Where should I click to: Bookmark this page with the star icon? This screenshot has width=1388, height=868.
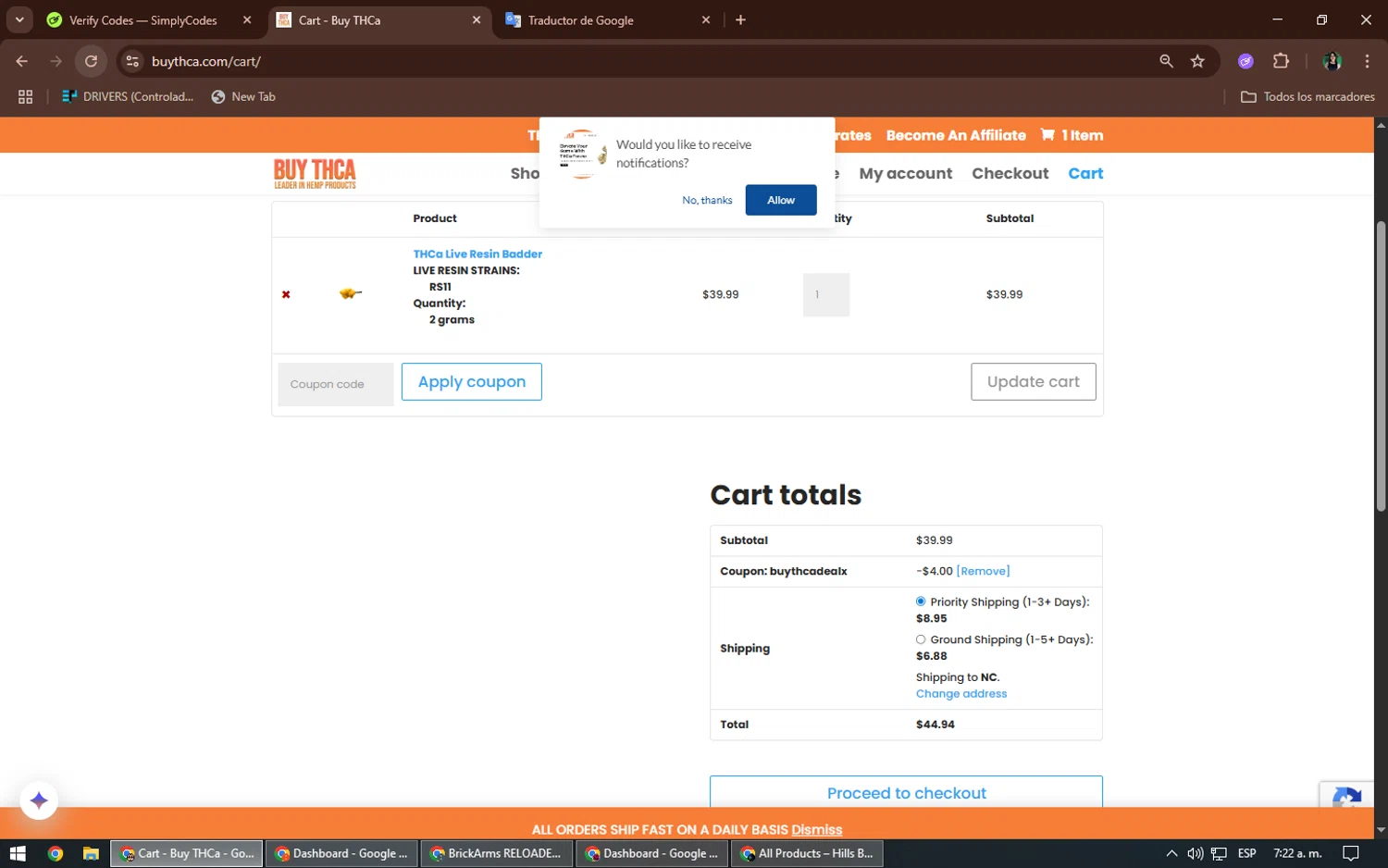click(x=1197, y=61)
